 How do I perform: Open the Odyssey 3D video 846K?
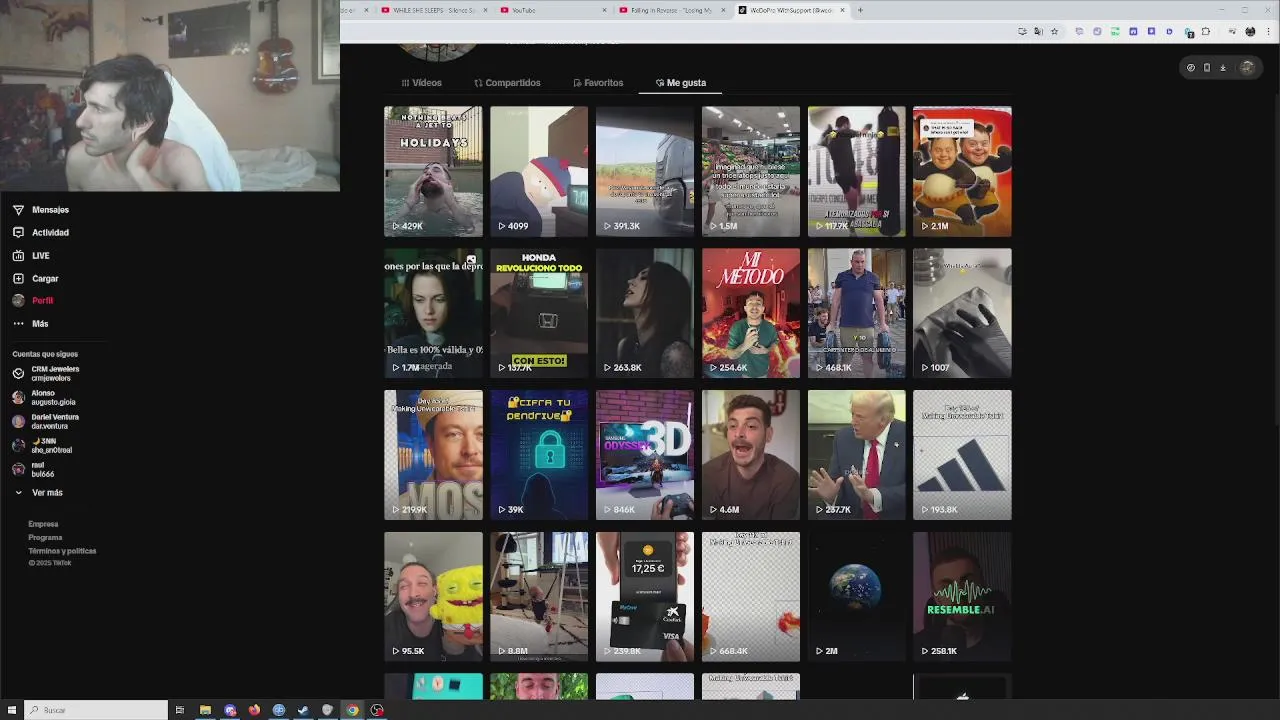coord(645,455)
